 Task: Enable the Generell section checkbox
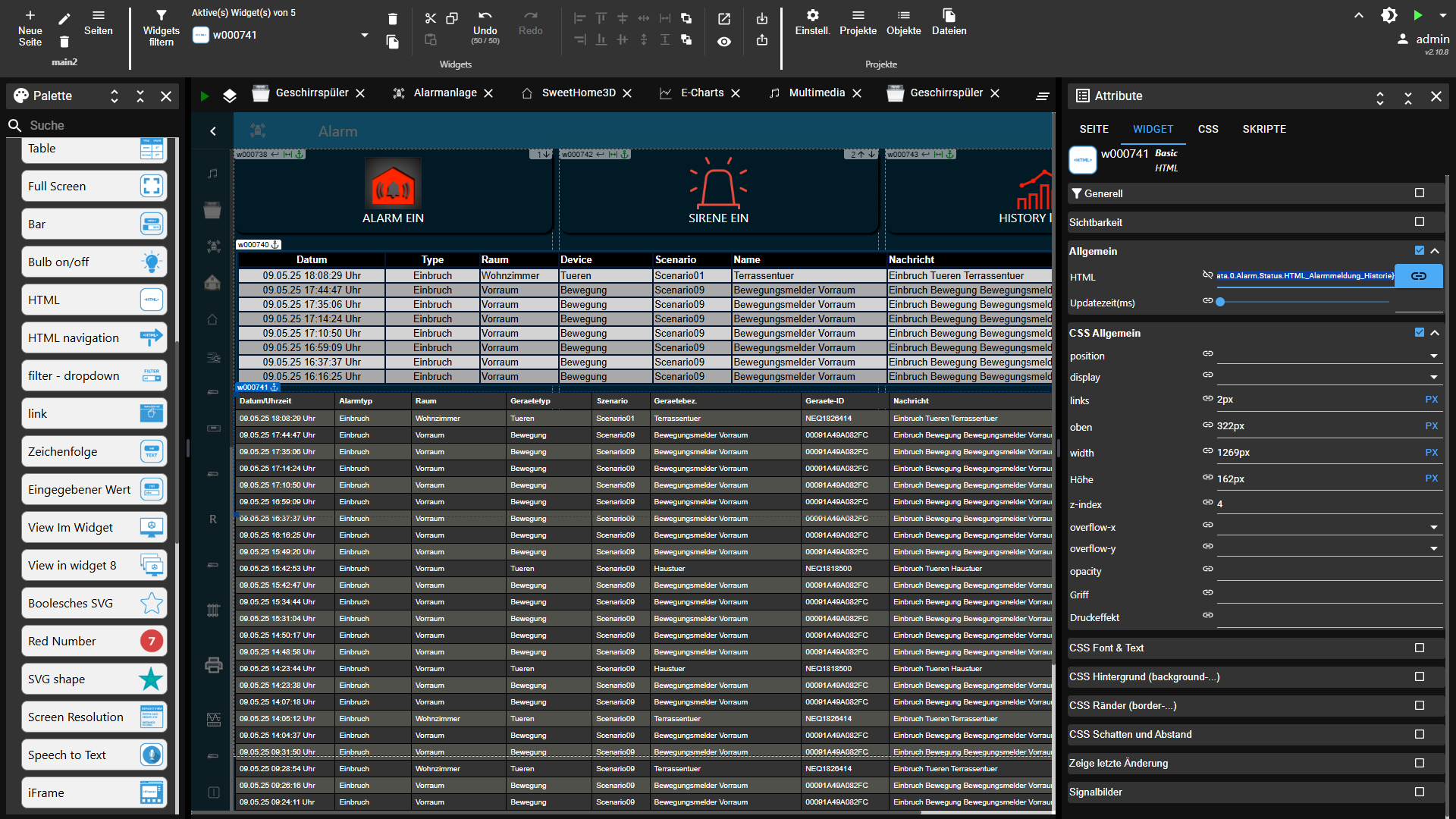[x=1419, y=193]
